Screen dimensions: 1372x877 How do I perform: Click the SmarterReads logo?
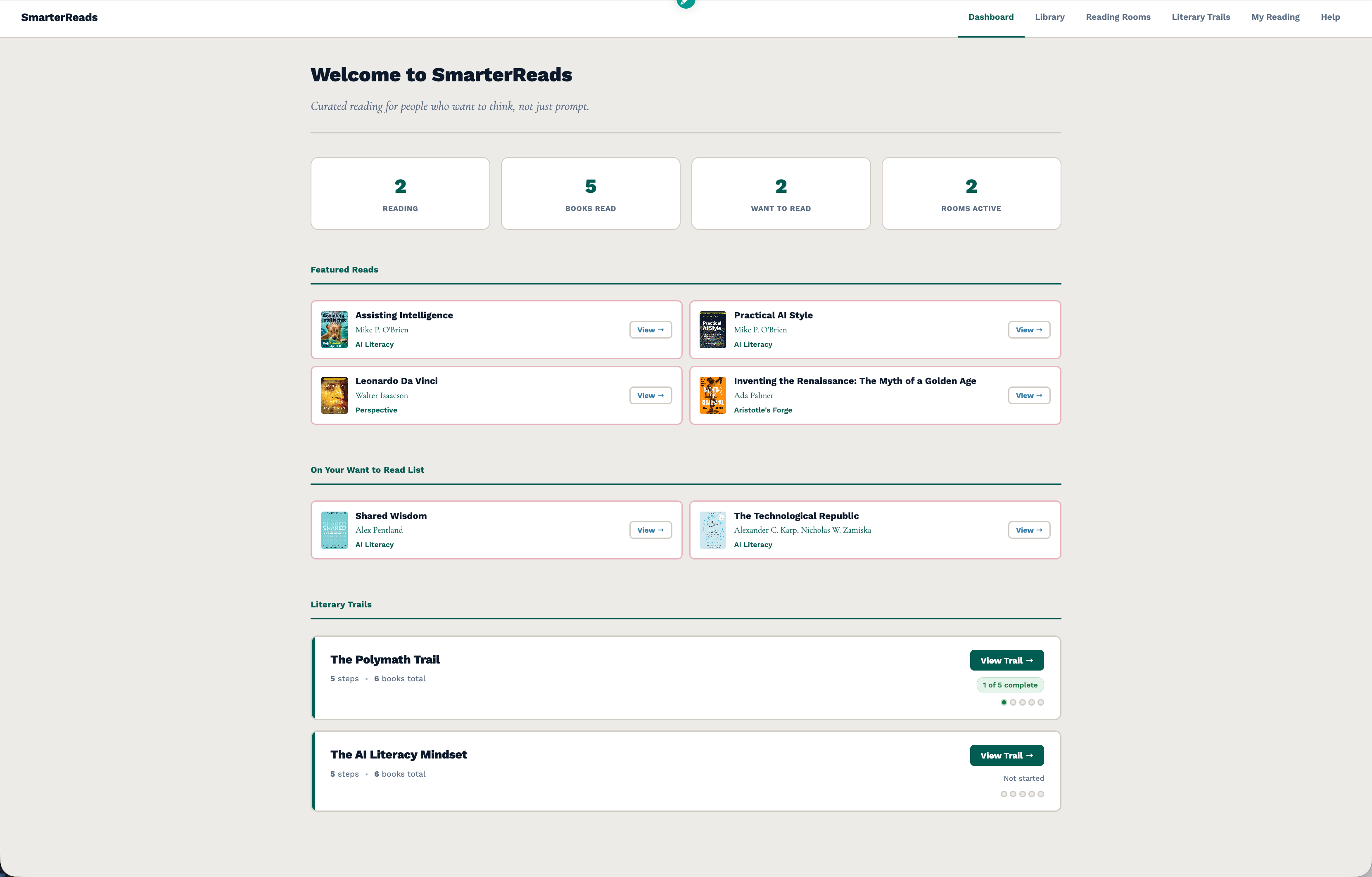pyautogui.click(x=59, y=17)
